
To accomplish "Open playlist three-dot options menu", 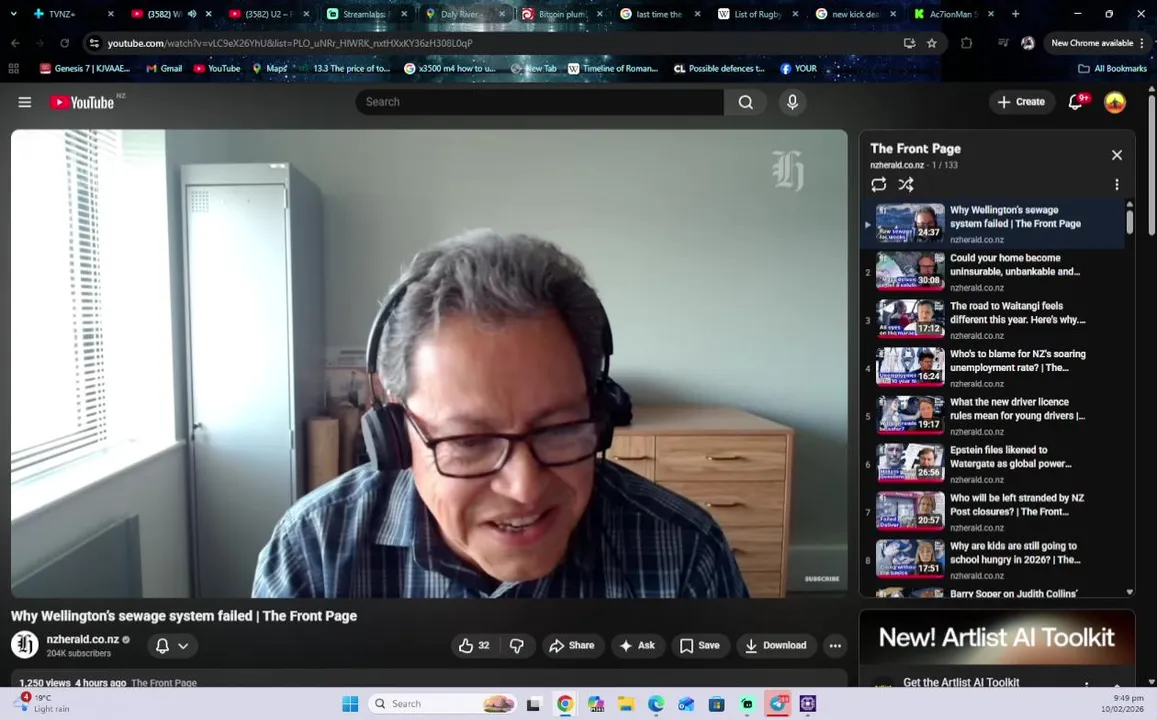I will (x=1116, y=184).
